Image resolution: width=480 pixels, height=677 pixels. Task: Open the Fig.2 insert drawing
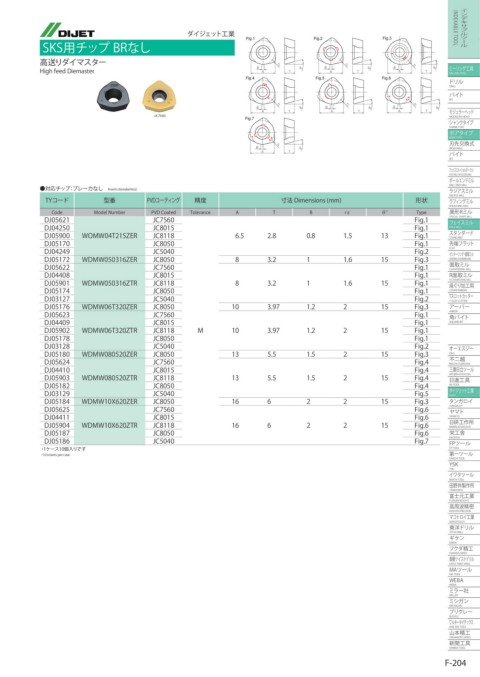pyautogui.click(x=344, y=55)
